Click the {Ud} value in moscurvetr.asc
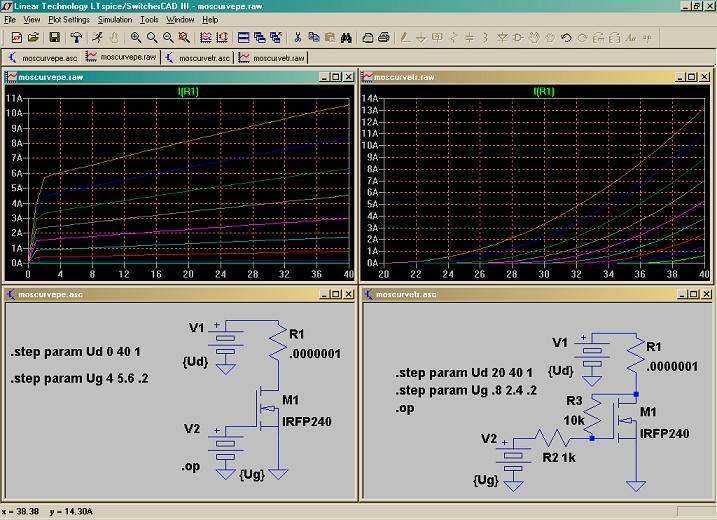This screenshot has width=717, height=520. point(560,370)
